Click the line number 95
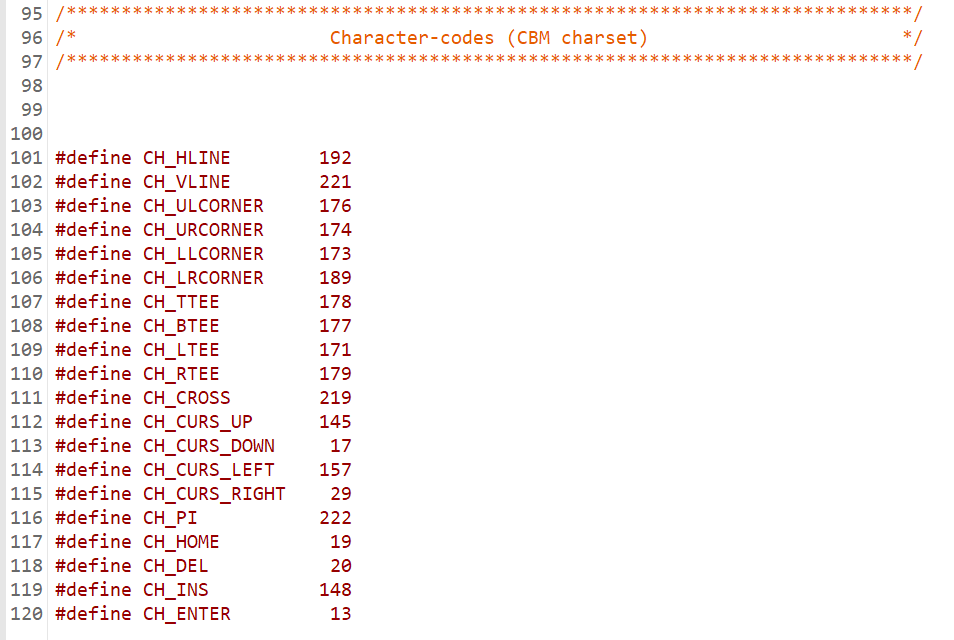 pos(30,13)
